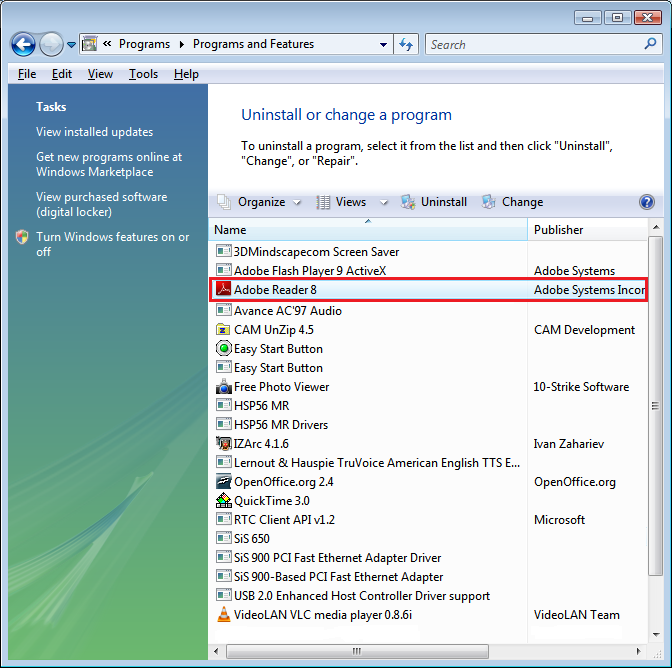The height and width of the screenshot is (668, 672).
Task: Click the blue Help question mark icon
Action: pos(647,202)
